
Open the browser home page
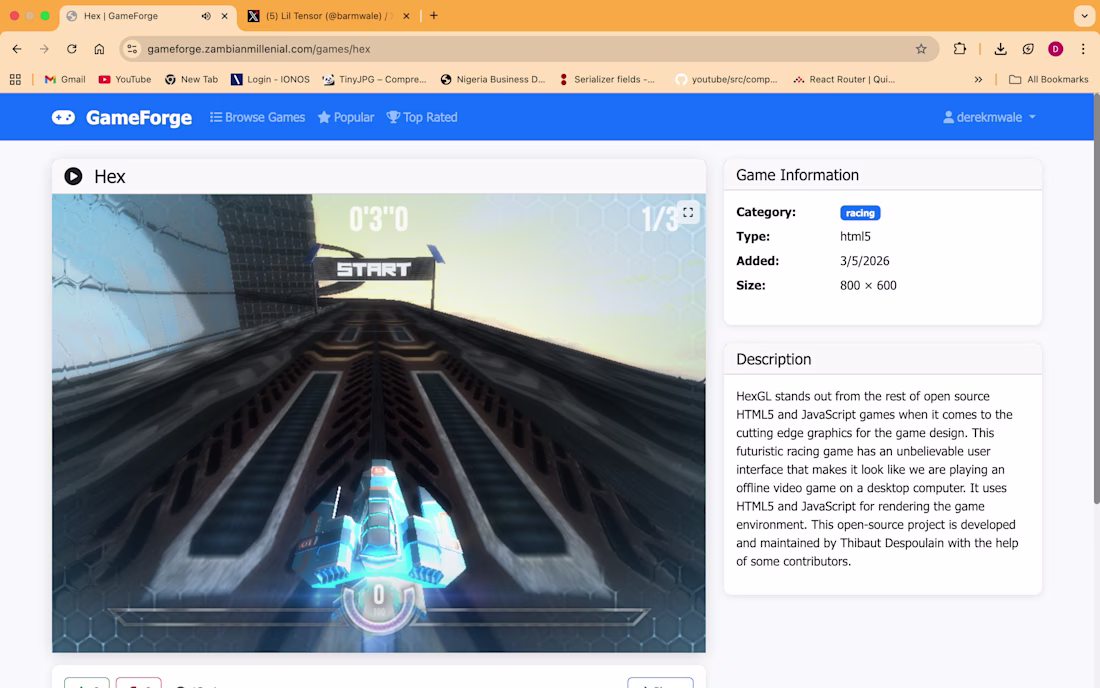(x=99, y=49)
